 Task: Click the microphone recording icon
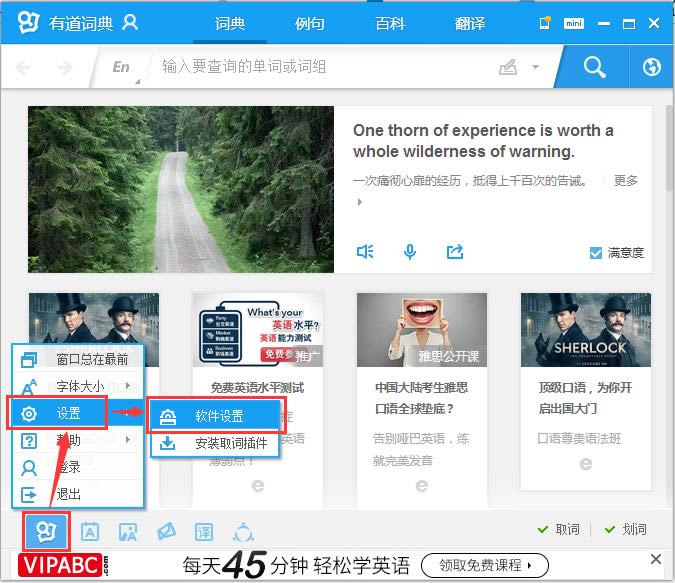410,252
